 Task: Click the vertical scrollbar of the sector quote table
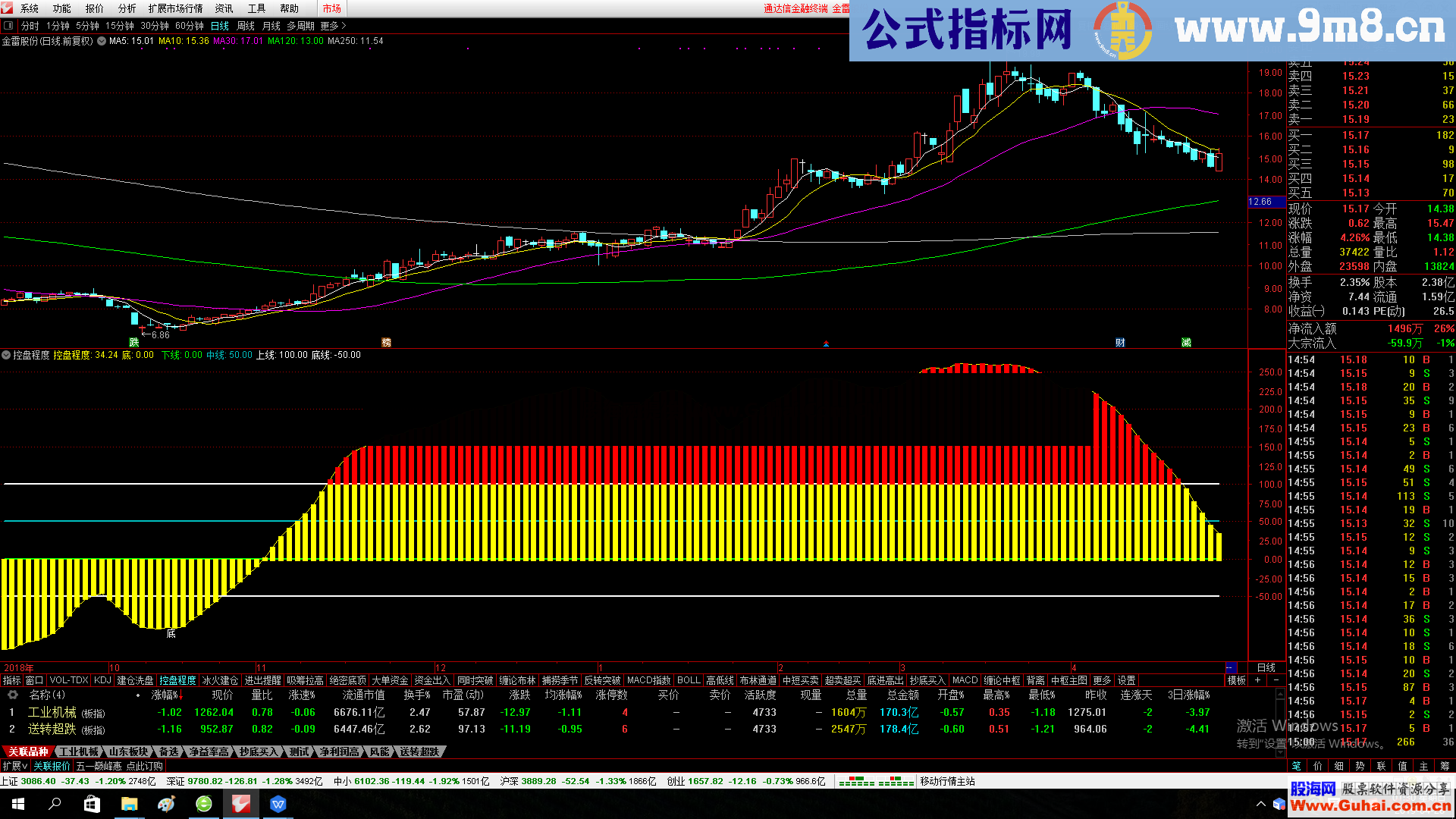click(x=1280, y=713)
